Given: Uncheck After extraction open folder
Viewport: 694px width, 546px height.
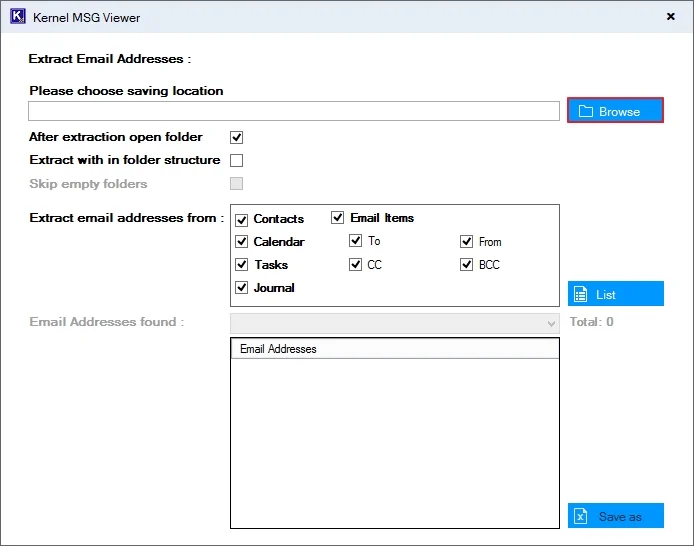Looking at the screenshot, I should tap(236, 137).
